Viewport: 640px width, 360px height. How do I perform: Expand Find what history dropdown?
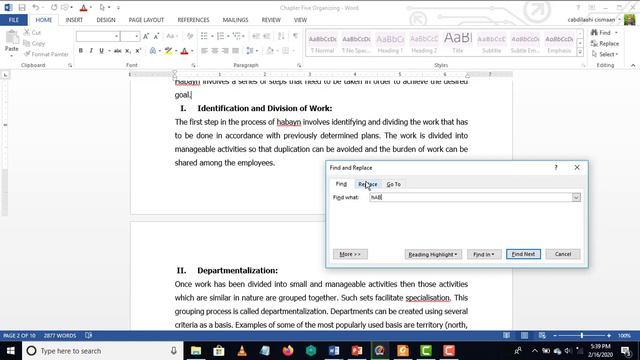[576, 198]
